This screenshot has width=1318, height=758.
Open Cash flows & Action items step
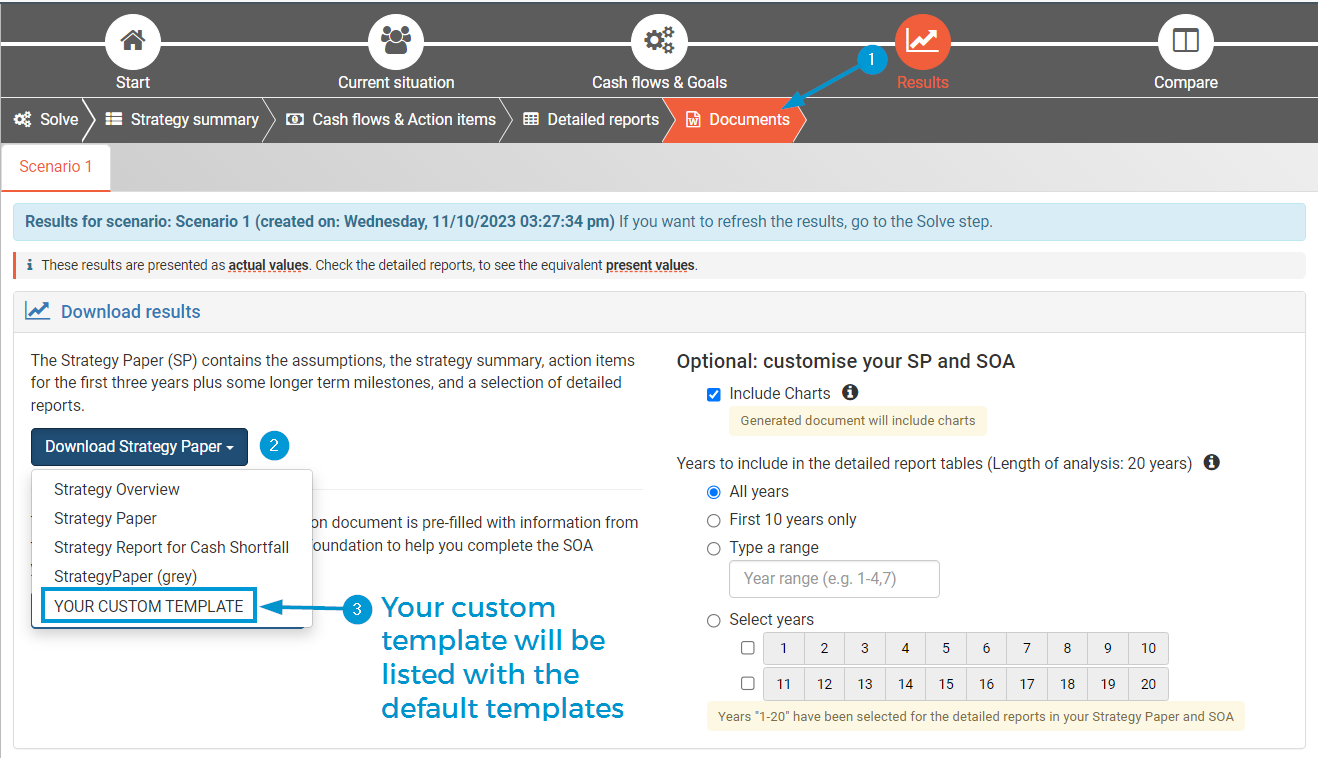point(391,119)
